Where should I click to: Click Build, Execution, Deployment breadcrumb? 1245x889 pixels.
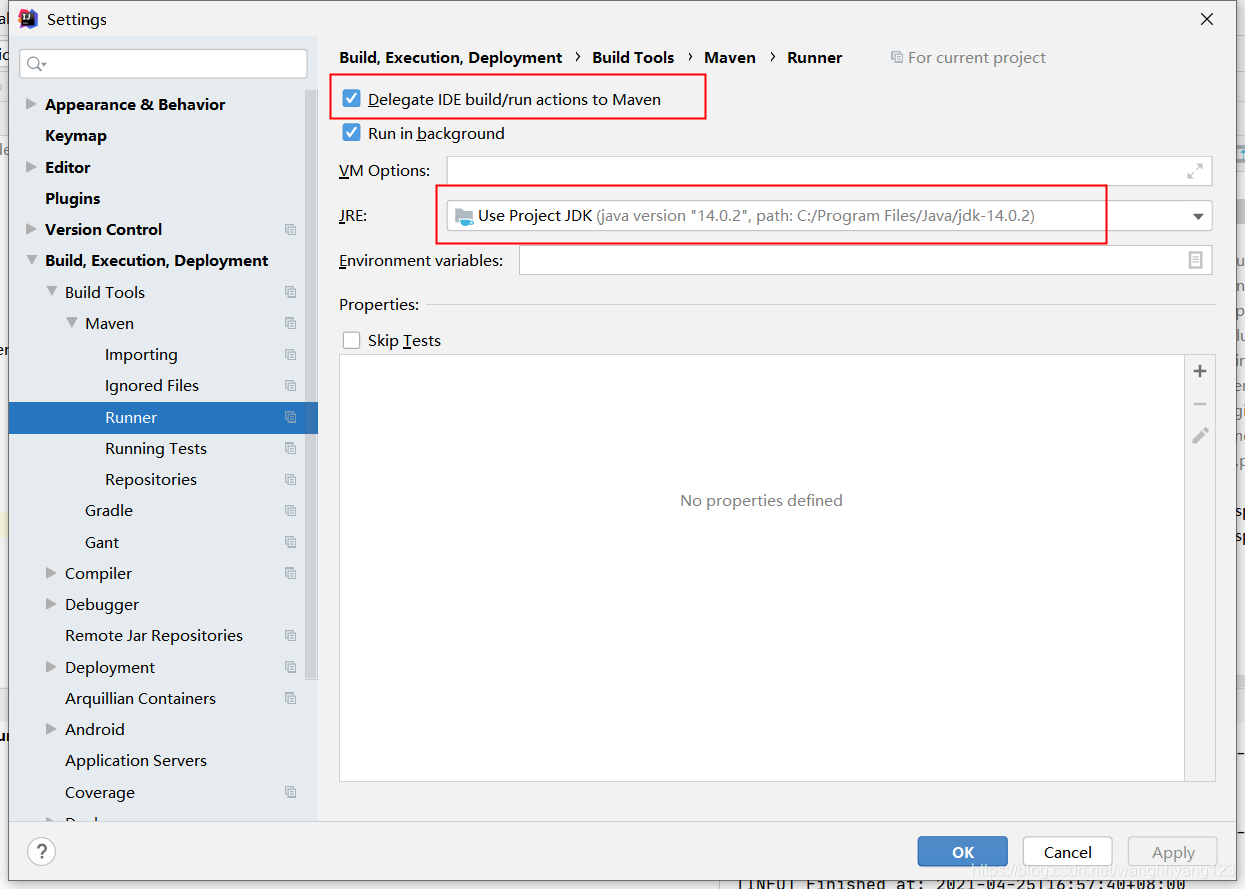[x=451, y=57]
